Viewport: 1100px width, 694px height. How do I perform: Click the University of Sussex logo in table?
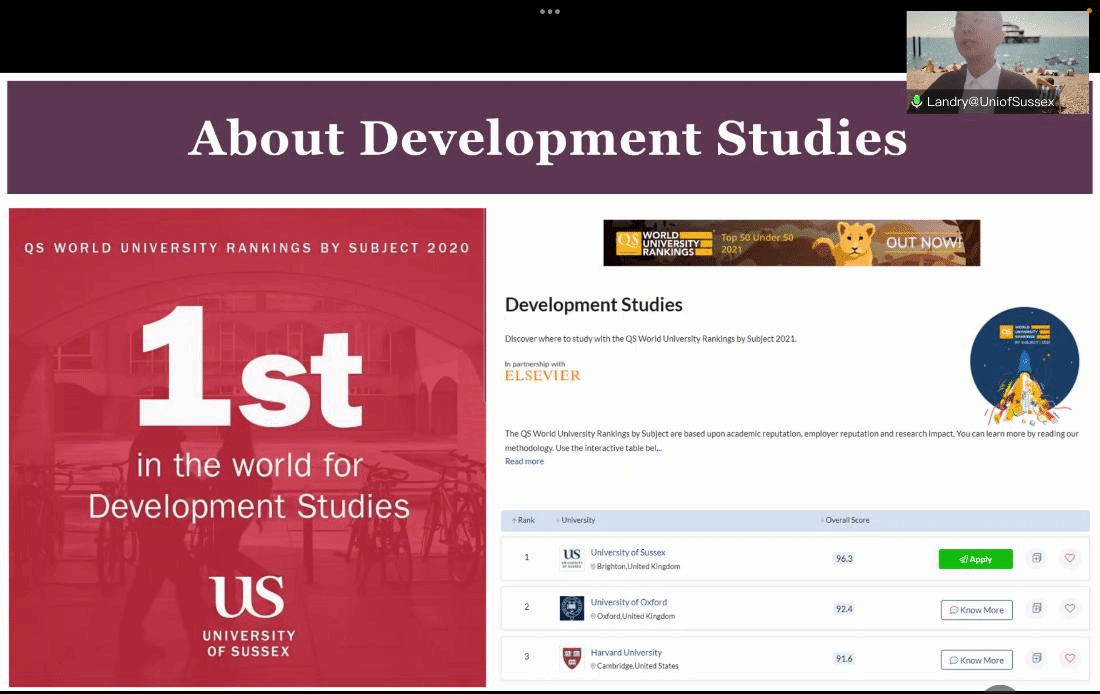coord(572,558)
